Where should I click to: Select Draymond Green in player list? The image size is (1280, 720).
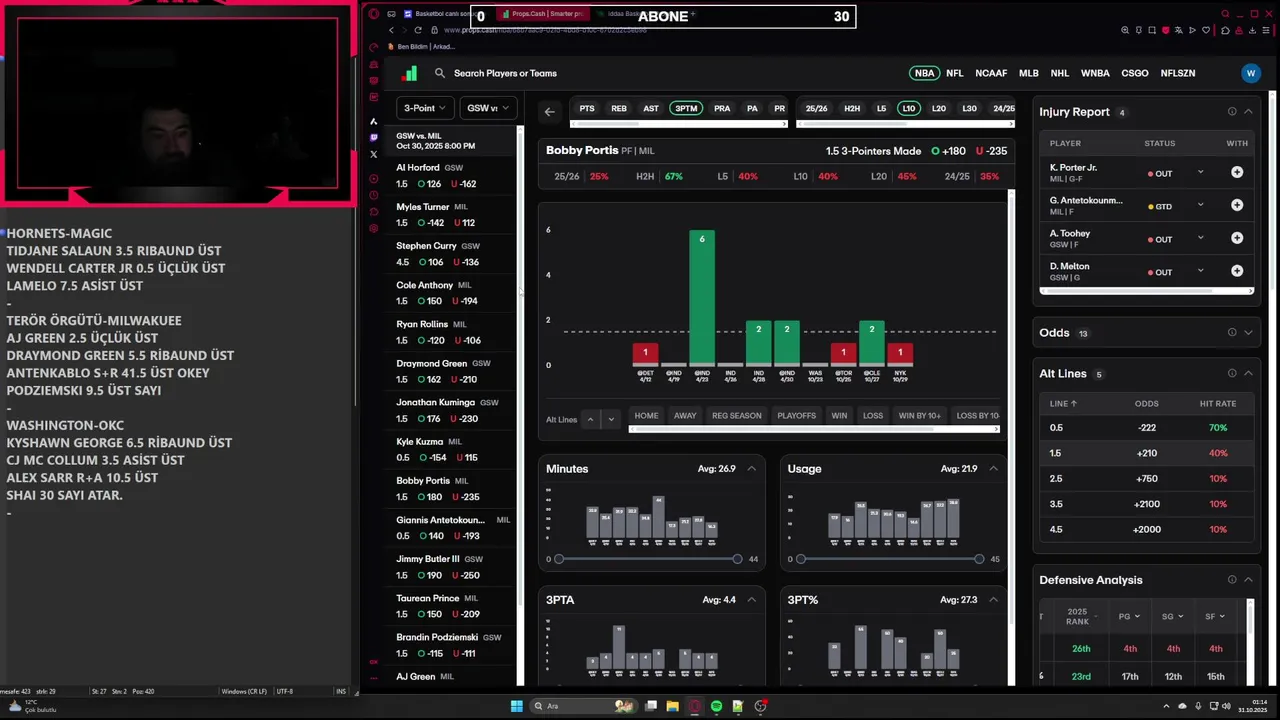click(x=452, y=371)
